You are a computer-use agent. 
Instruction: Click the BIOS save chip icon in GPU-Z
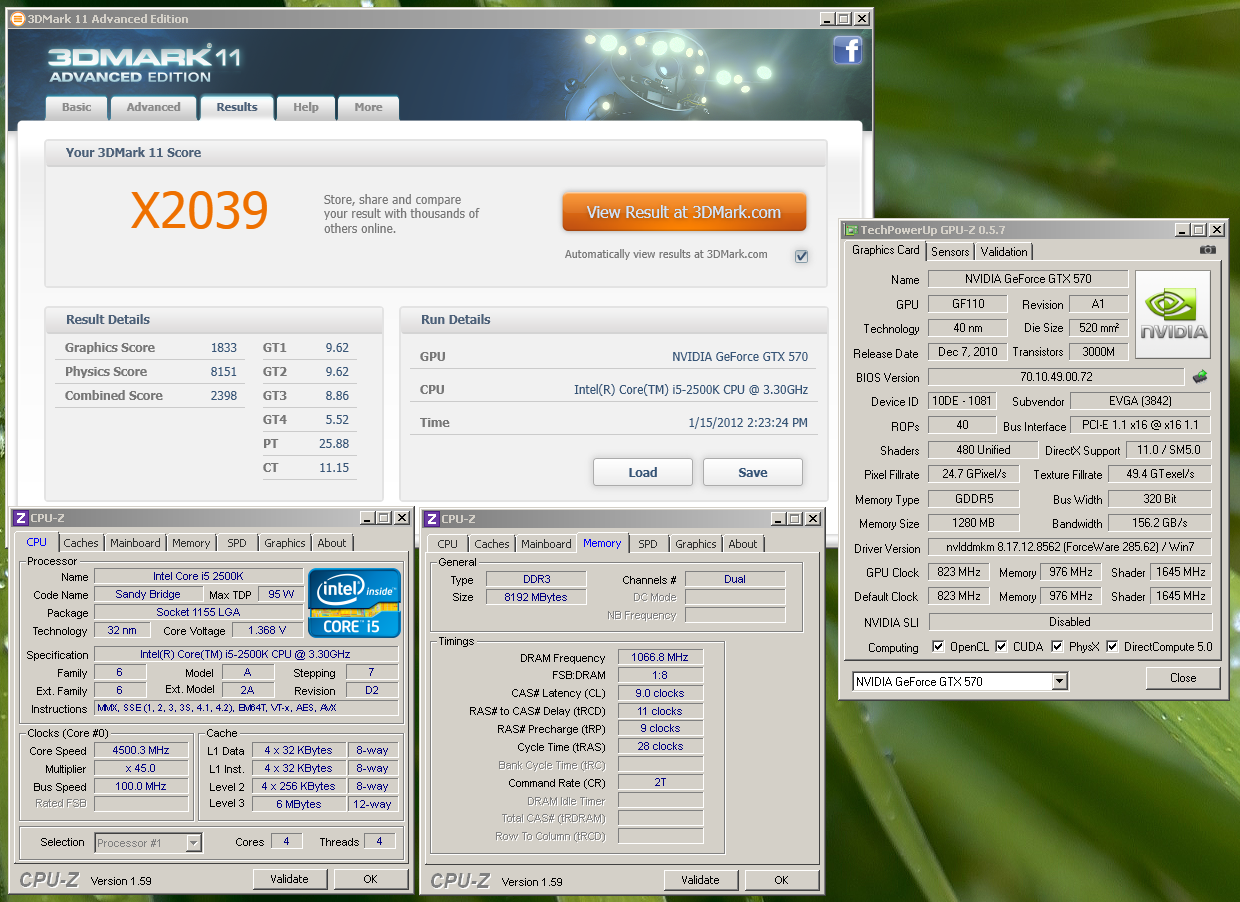pos(1200,377)
